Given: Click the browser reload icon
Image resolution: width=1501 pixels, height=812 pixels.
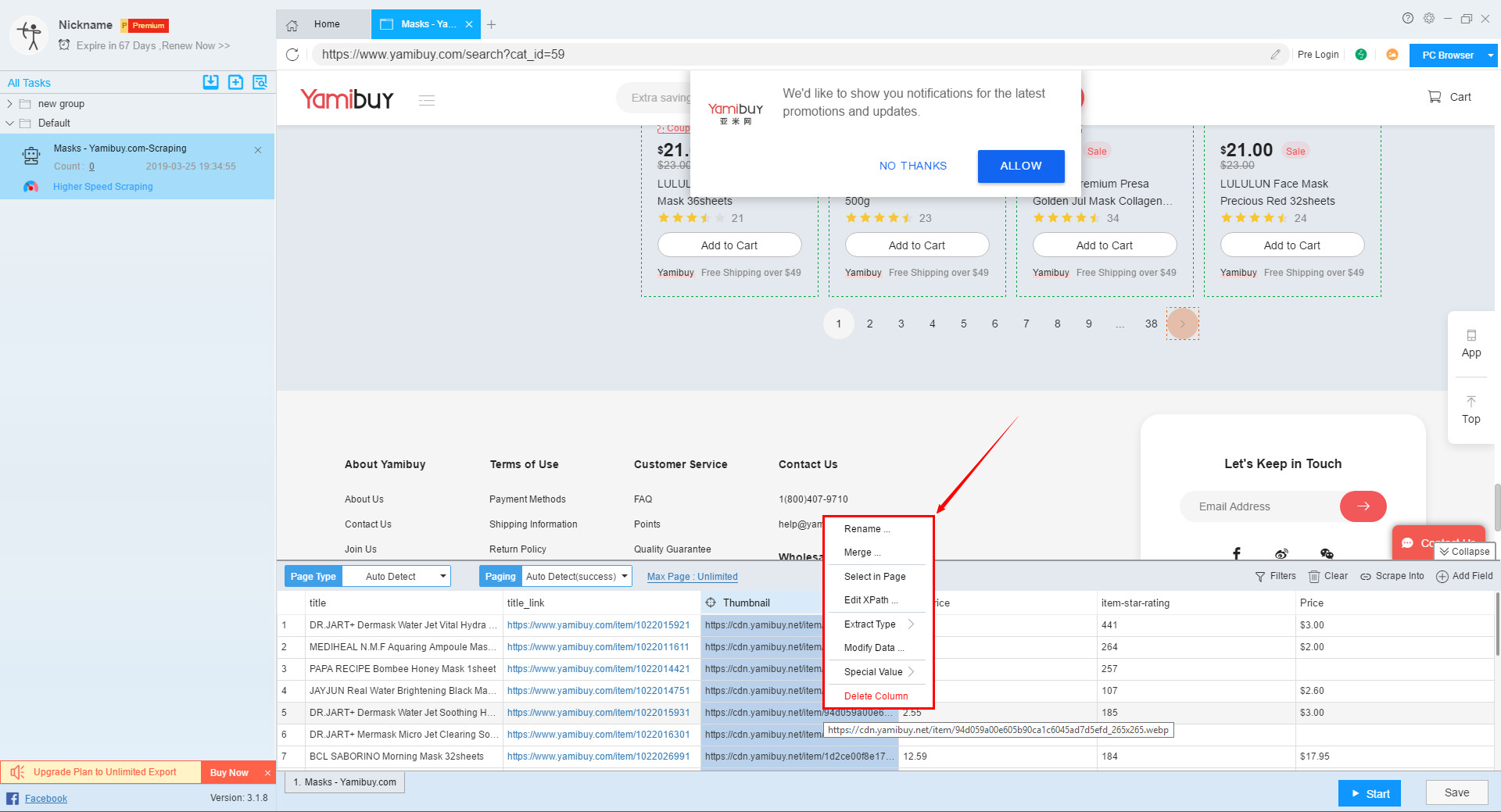Looking at the screenshot, I should pos(292,55).
